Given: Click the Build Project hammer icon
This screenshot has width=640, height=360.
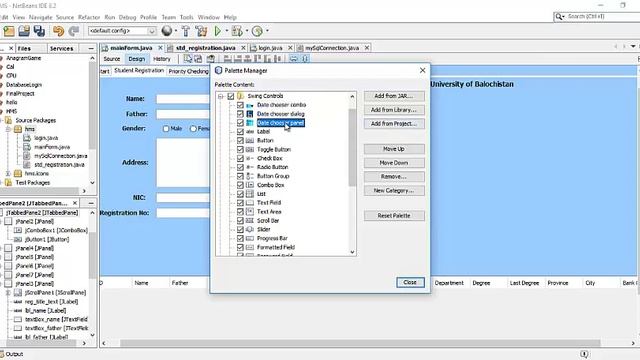Looking at the screenshot, I should pyautogui.click(x=186, y=31).
